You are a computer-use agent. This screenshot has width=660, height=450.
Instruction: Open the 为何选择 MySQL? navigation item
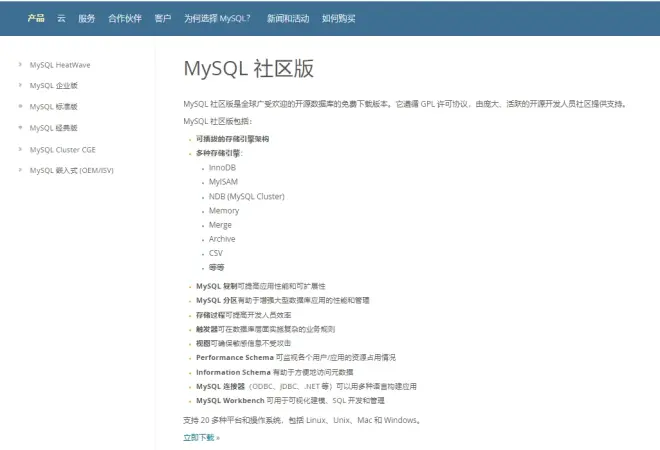(217, 18)
